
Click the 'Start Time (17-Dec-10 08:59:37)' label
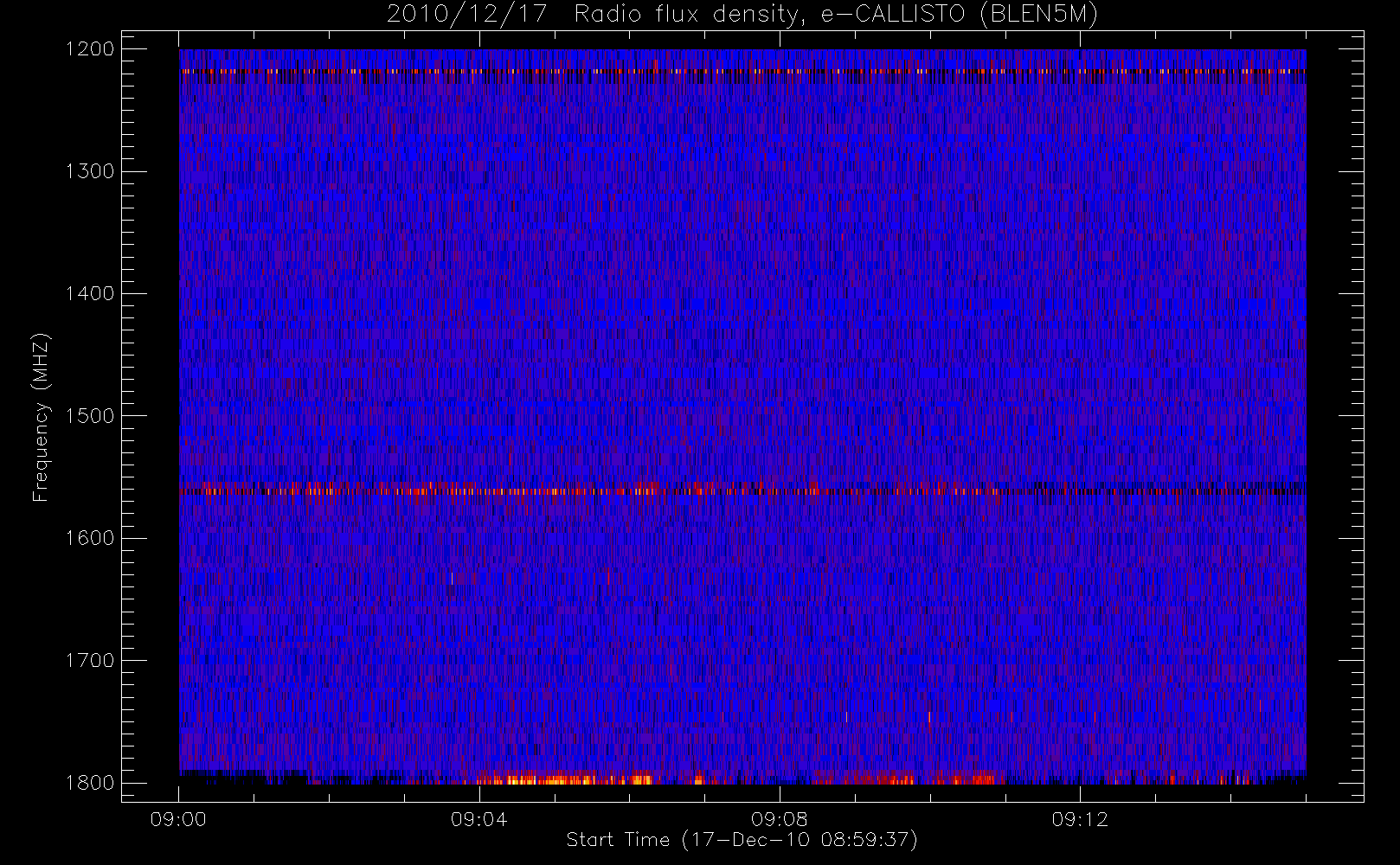click(742, 840)
